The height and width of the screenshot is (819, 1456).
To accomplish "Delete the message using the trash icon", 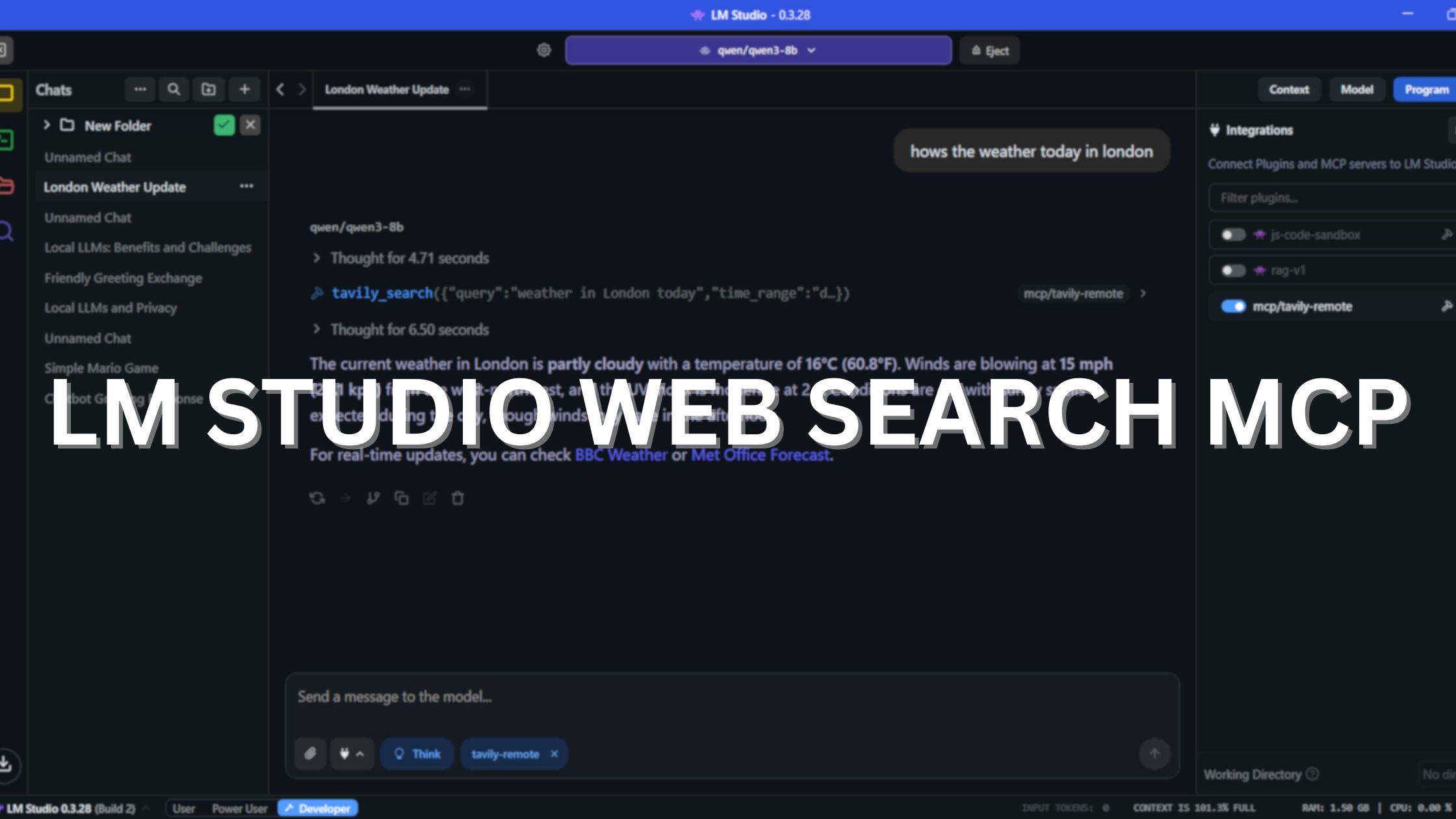I will tap(458, 498).
